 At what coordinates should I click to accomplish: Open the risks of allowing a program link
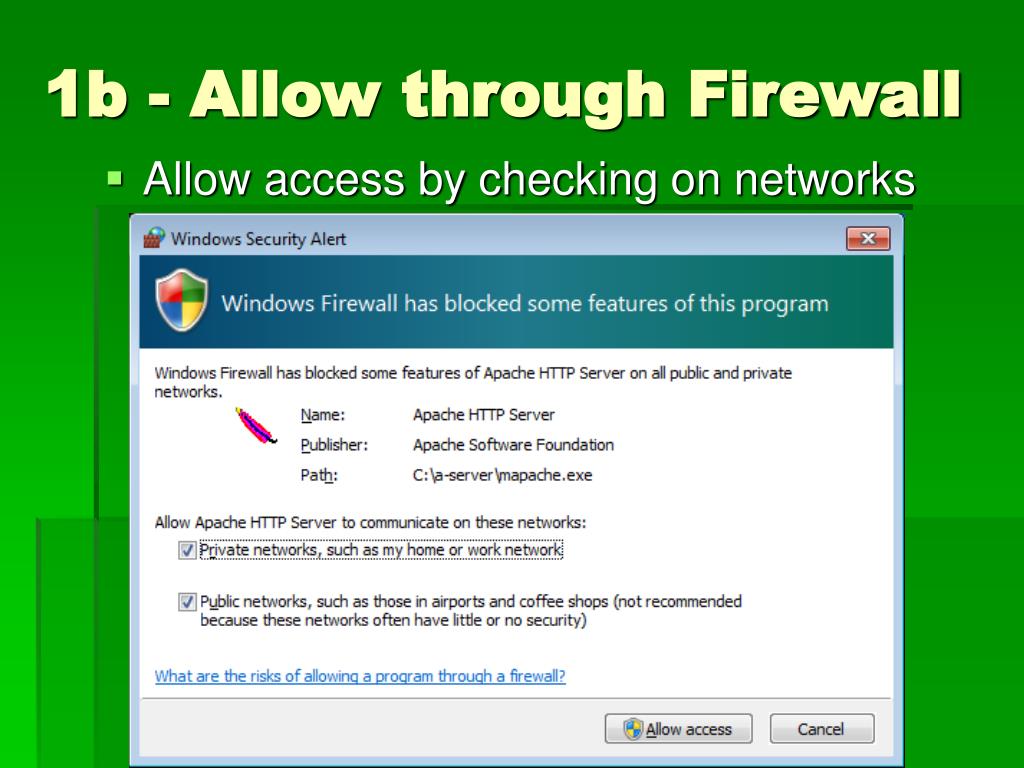click(360, 676)
